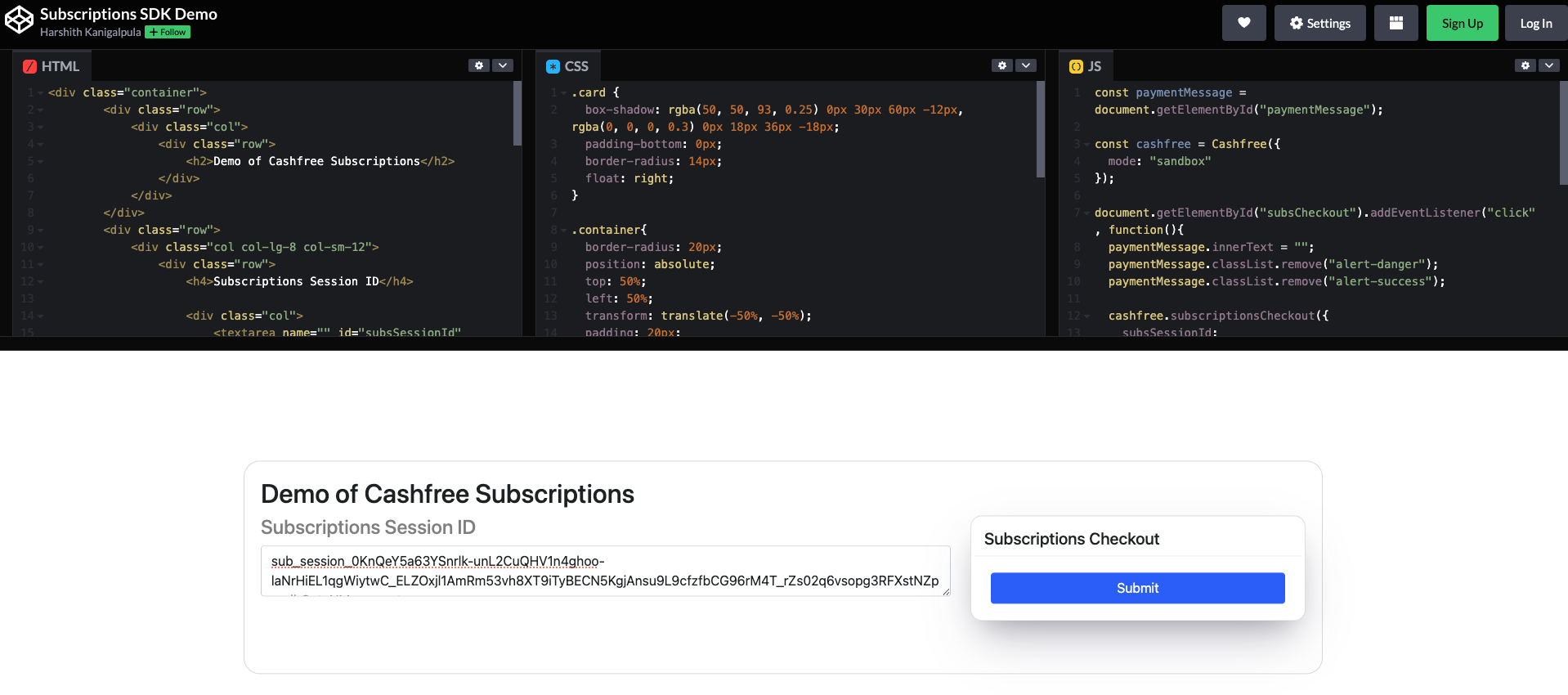Open CSS editor settings gear
The width and height of the screenshot is (1568, 695).
1002,65
